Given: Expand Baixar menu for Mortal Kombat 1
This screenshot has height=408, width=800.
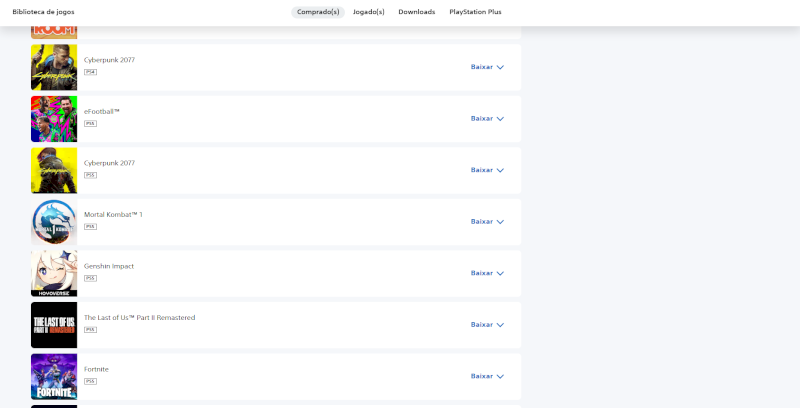Looking at the screenshot, I should point(487,221).
